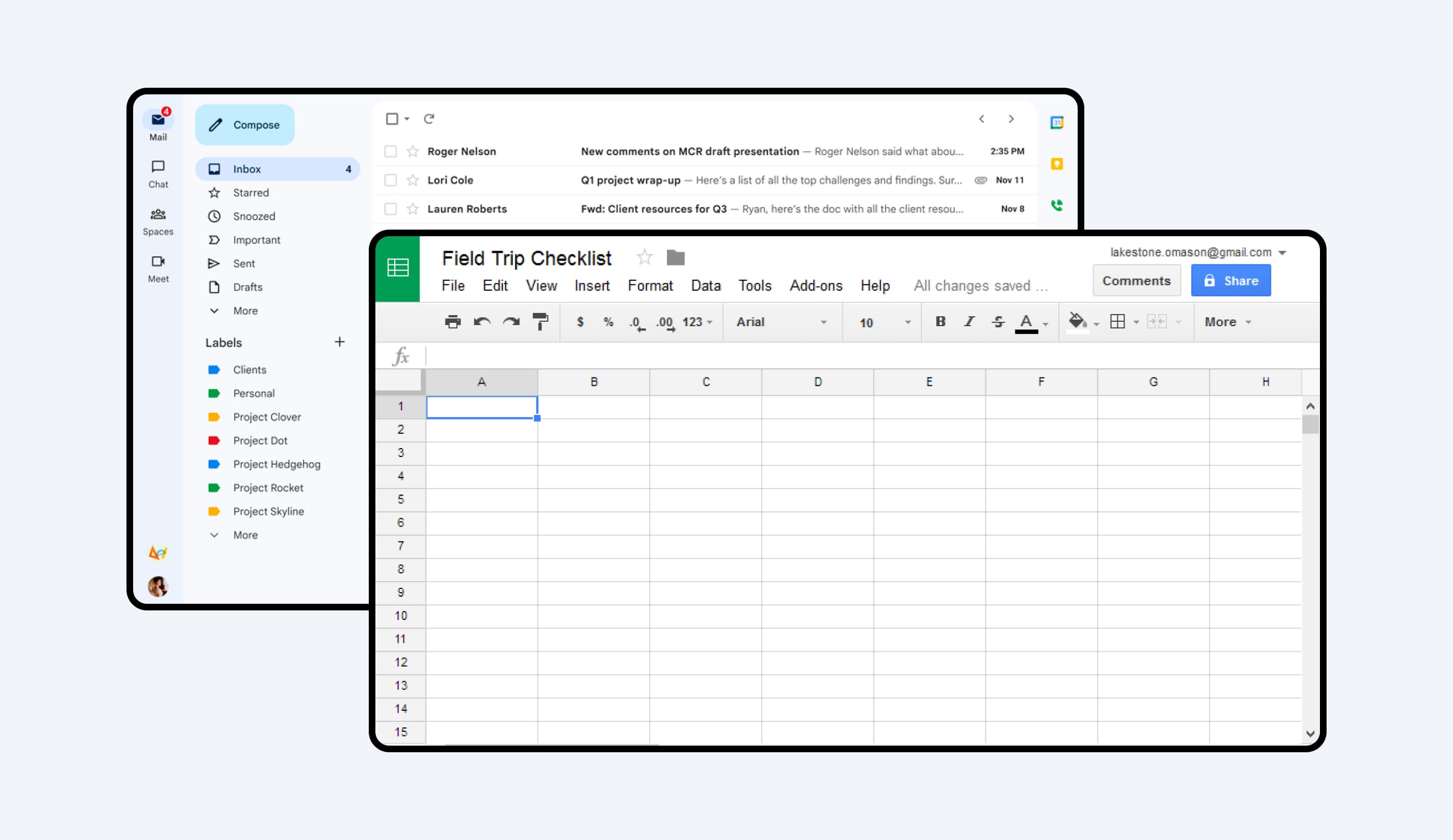This screenshot has width=1453, height=840.
Task: Star the Roger Nelson email
Action: click(x=413, y=152)
